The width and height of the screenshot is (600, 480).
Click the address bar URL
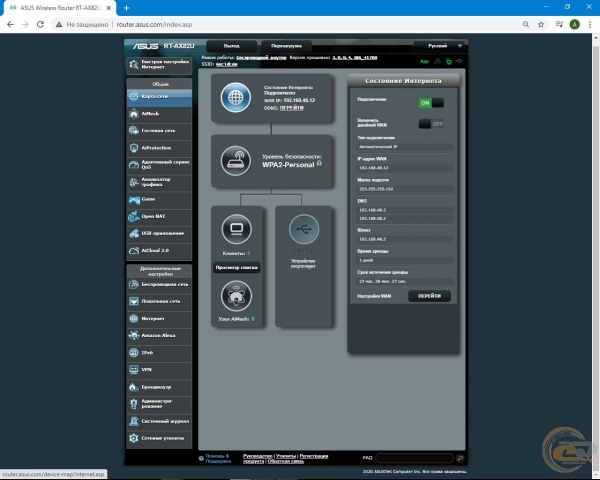point(154,24)
